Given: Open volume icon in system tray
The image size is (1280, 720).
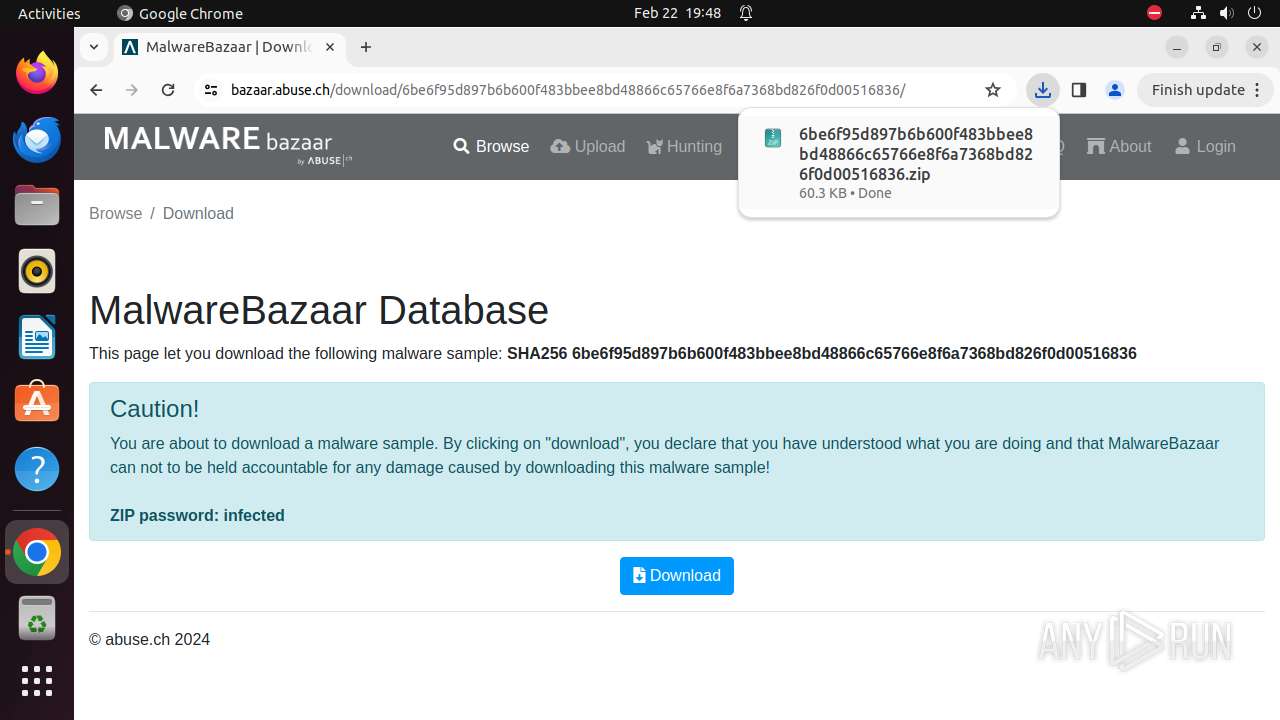Looking at the screenshot, I should 1226,13.
